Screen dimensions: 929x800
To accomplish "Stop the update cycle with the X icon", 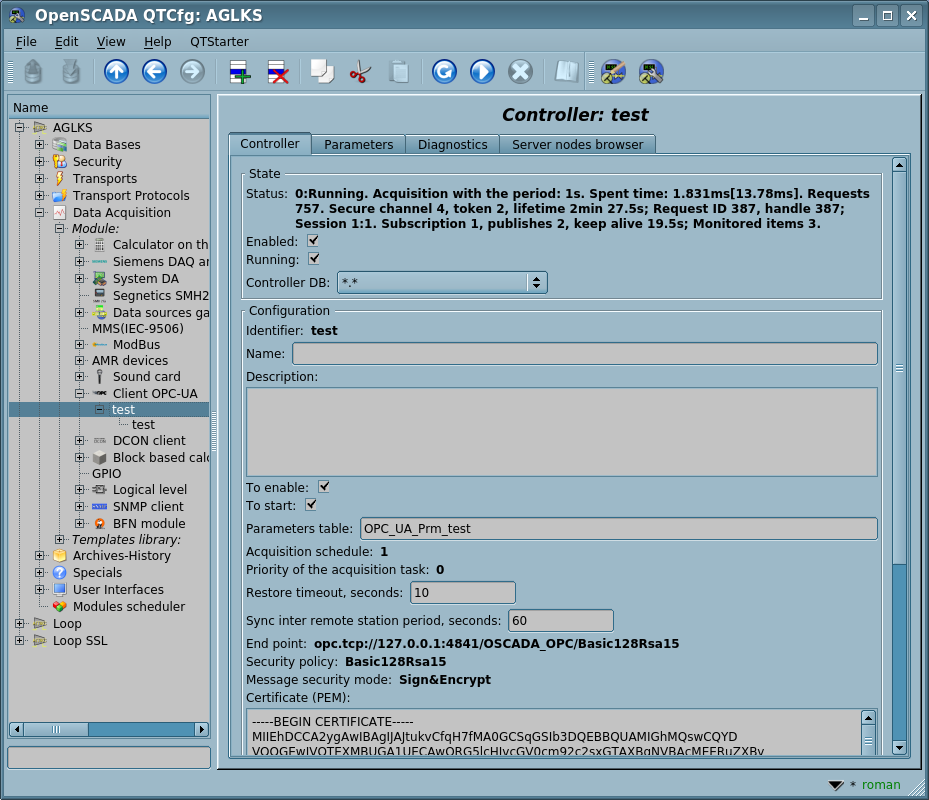I will (520, 72).
